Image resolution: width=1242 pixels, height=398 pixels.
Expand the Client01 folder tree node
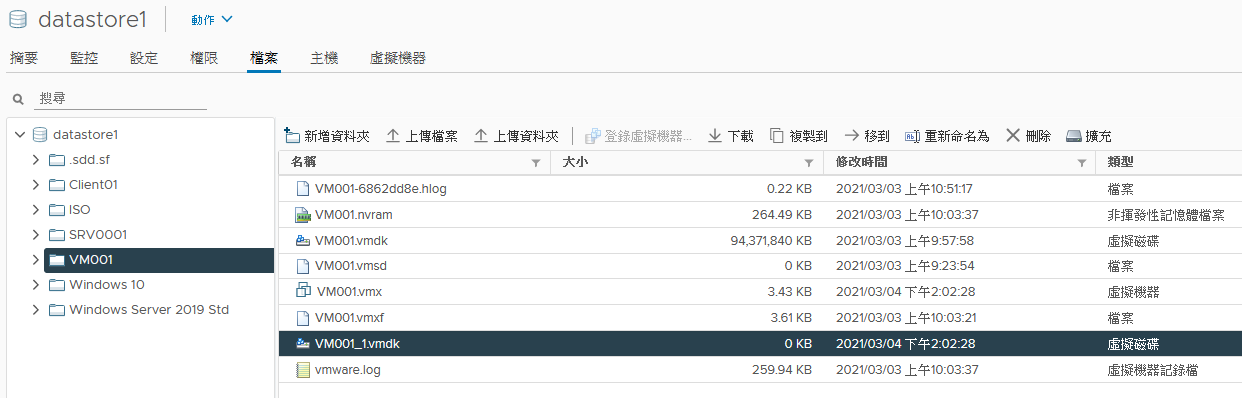coord(36,185)
